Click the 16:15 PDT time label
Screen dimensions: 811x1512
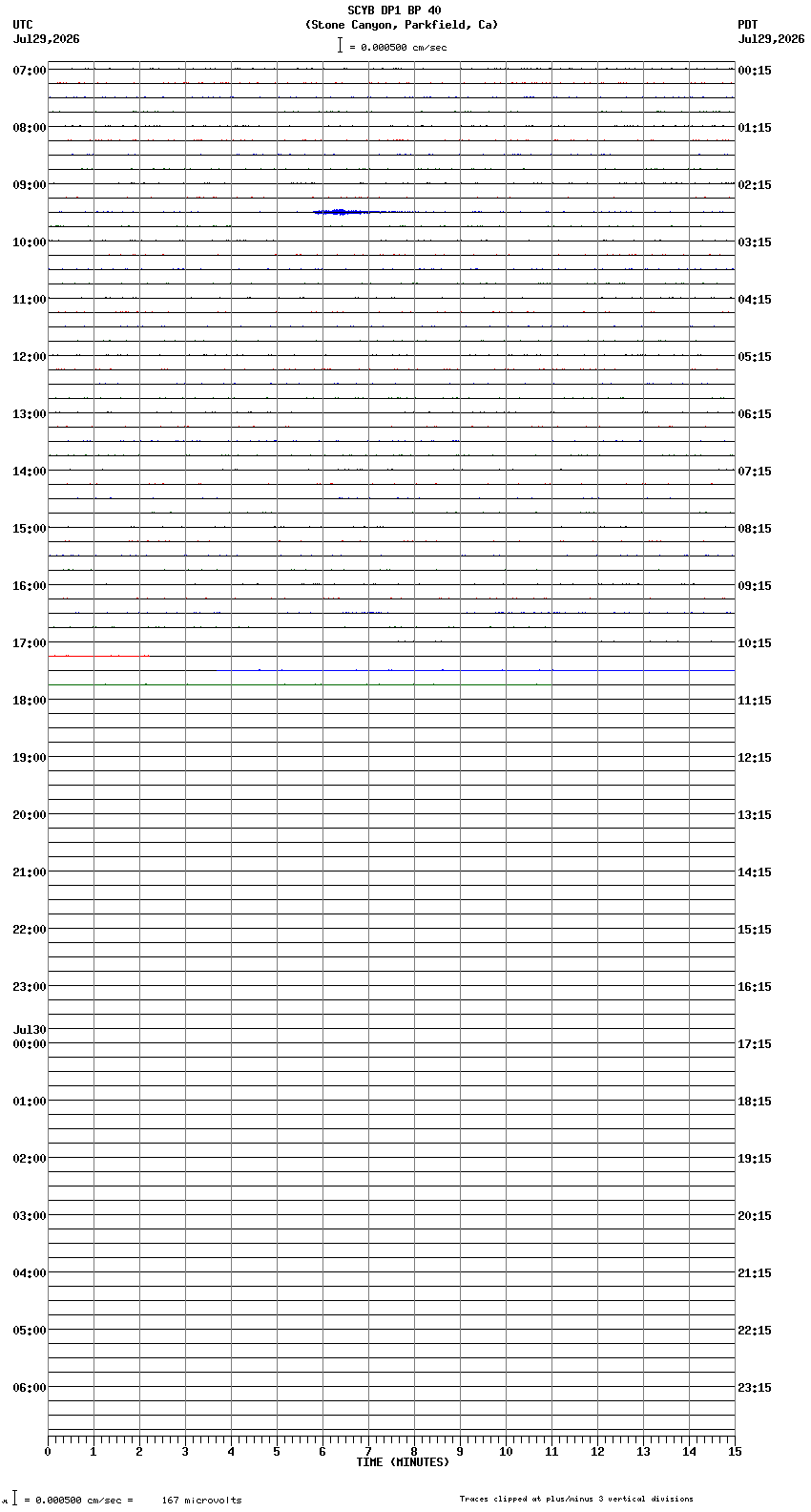tap(755, 987)
